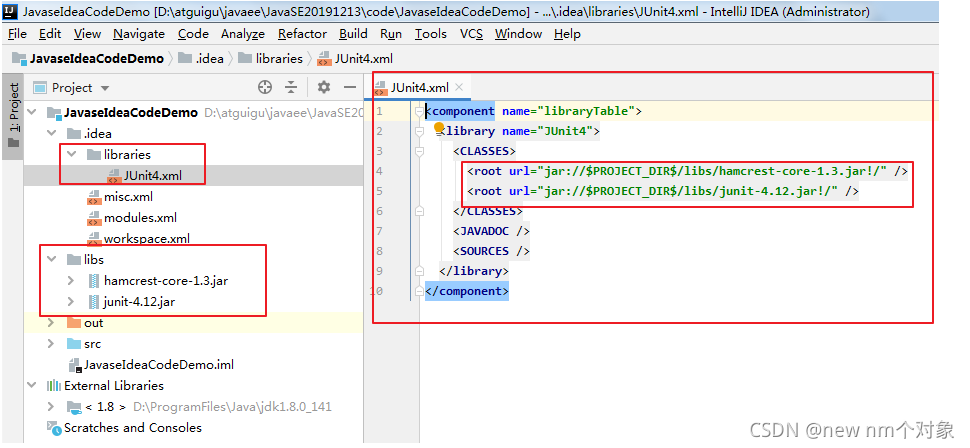The height and width of the screenshot is (448, 970).
Task: Click libraries in the breadcrumb bar
Action: click(x=280, y=59)
